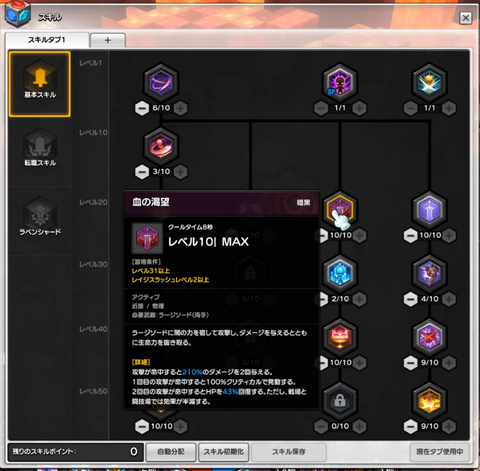Select the blue ice crystal skill showing 2/10
The height and width of the screenshot is (471, 480).
[x=340, y=273]
